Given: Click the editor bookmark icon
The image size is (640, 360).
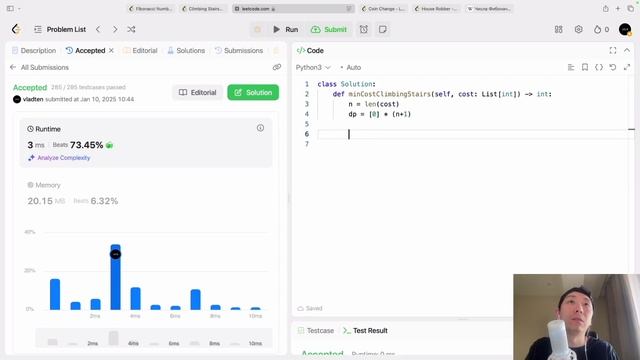Looking at the screenshot, I should pos(585,67).
